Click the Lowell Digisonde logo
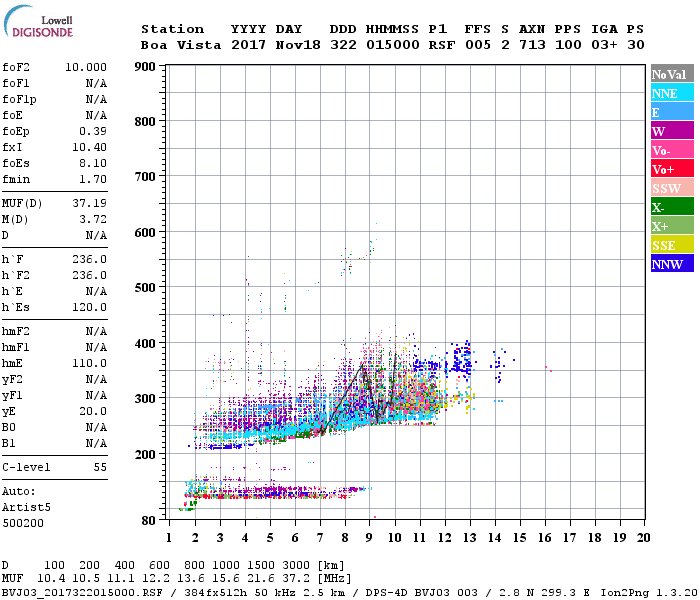This screenshot has width=700, height=600. 38,21
